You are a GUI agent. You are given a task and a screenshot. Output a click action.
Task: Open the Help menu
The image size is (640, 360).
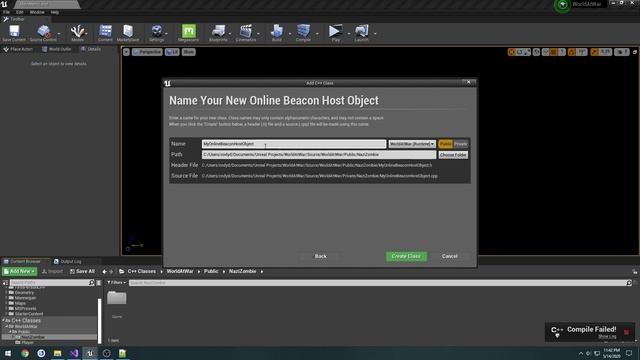tap(55, 12)
